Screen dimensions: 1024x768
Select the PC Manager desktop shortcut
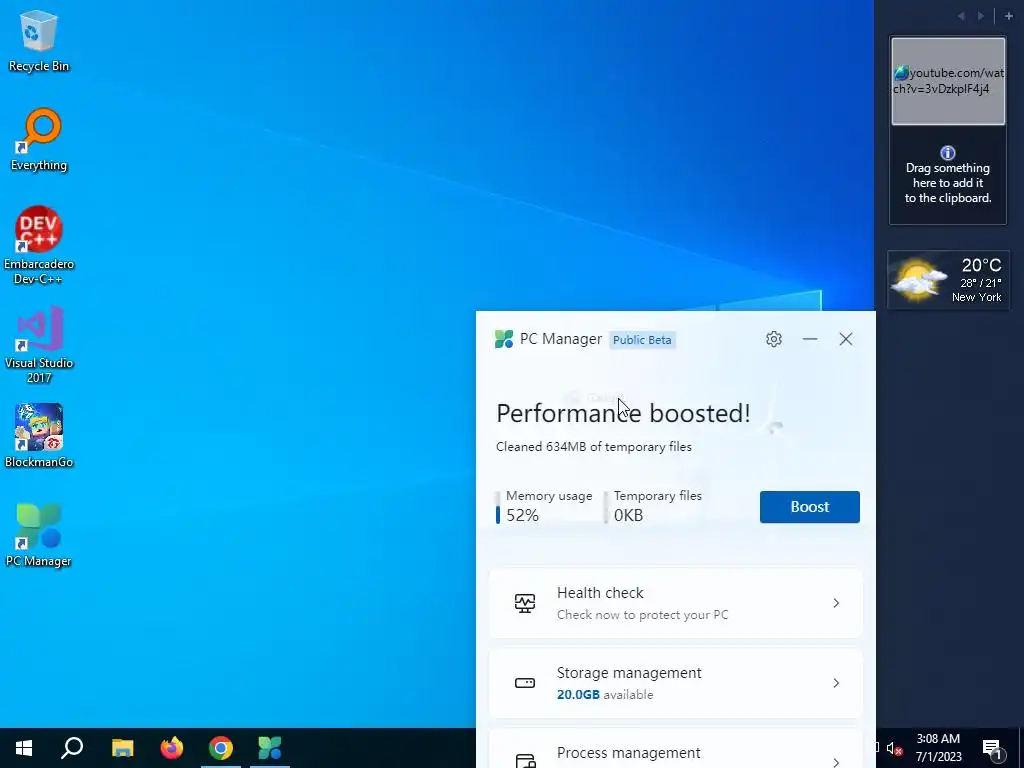(39, 535)
